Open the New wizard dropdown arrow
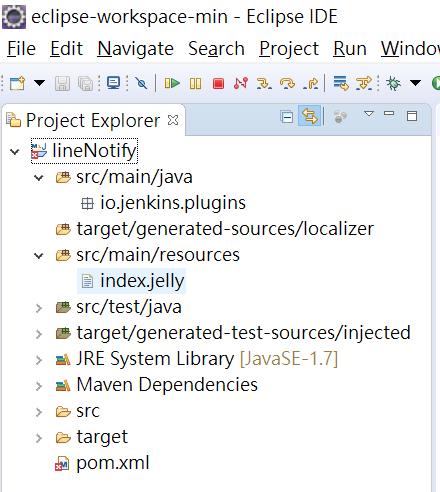The image size is (440, 492). (x=40, y=83)
